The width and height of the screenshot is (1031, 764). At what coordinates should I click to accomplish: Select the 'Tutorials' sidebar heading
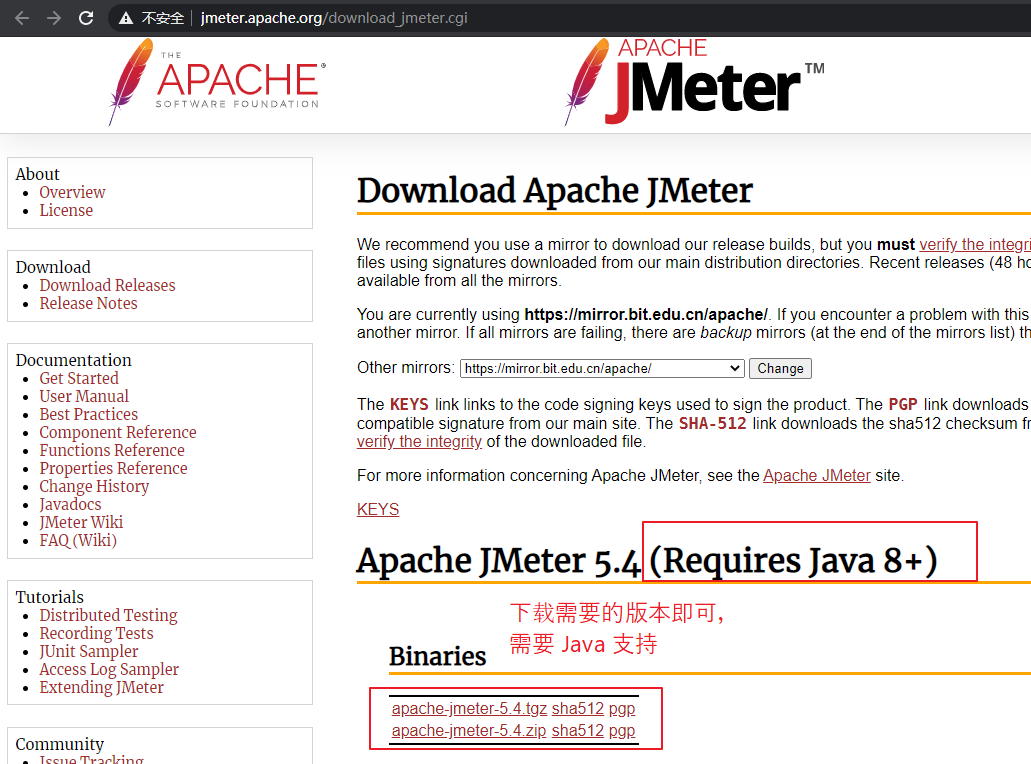[x=50, y=597]
